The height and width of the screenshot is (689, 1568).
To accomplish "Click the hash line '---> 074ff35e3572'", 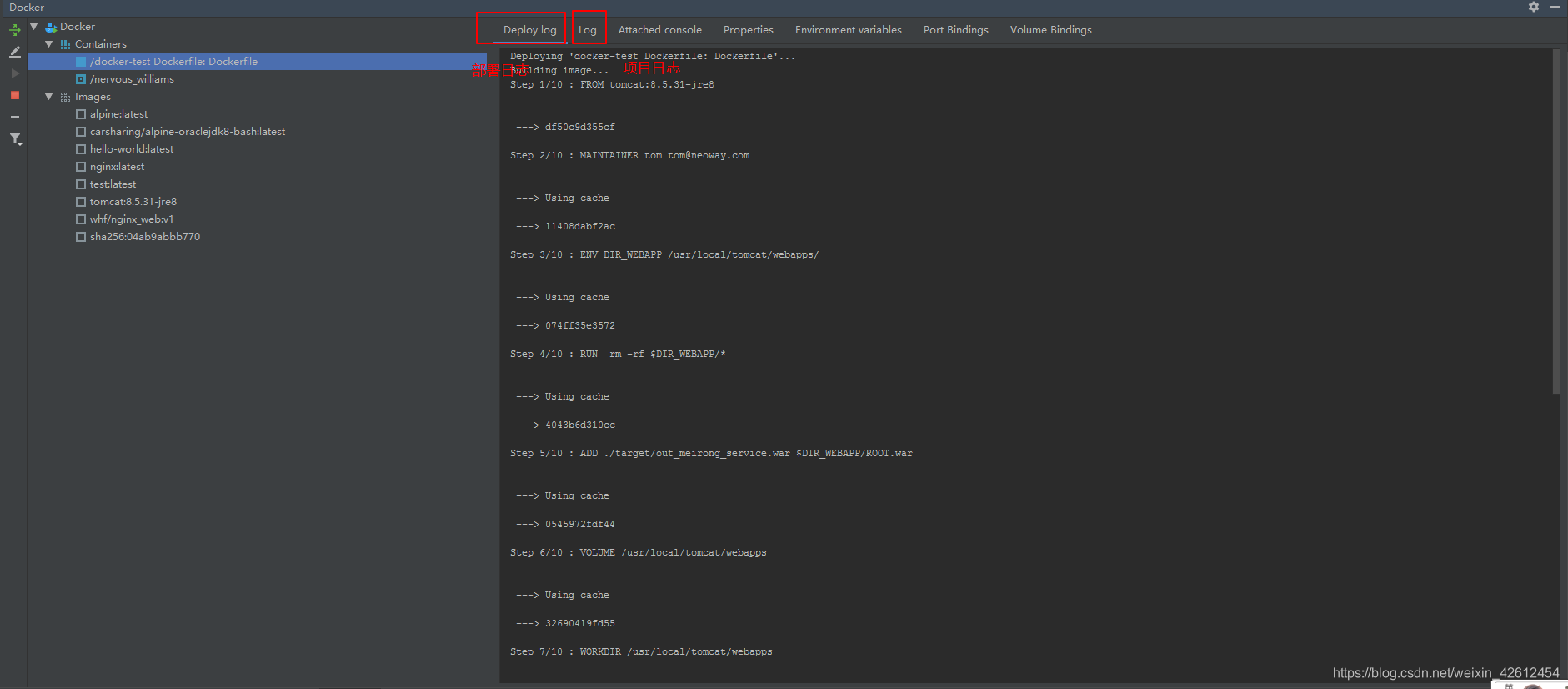I will tap(565, 326).
